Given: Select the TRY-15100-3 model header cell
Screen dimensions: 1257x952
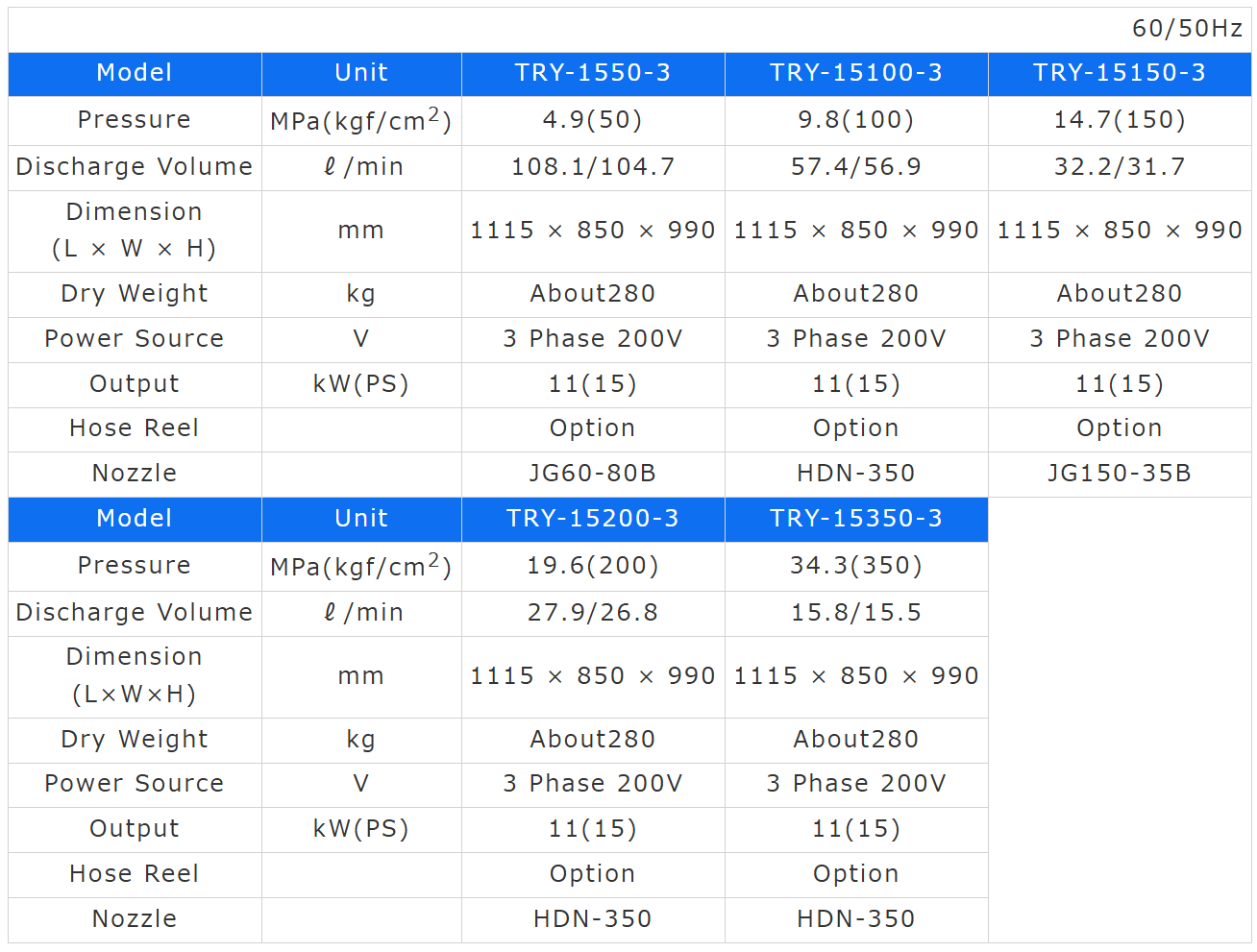Looking at the screenshot, I should coord(855,73).
